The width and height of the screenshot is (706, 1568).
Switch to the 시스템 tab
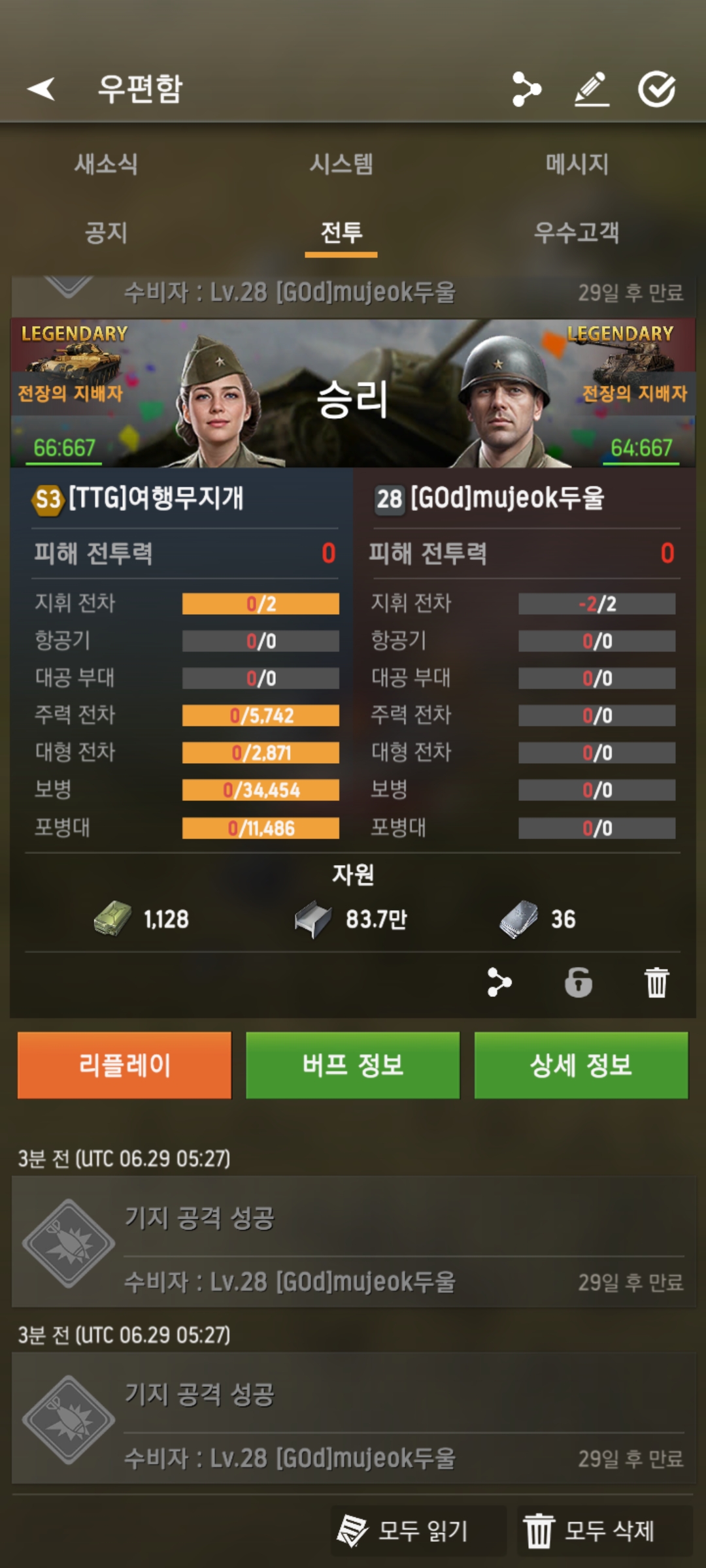point(341,164)
